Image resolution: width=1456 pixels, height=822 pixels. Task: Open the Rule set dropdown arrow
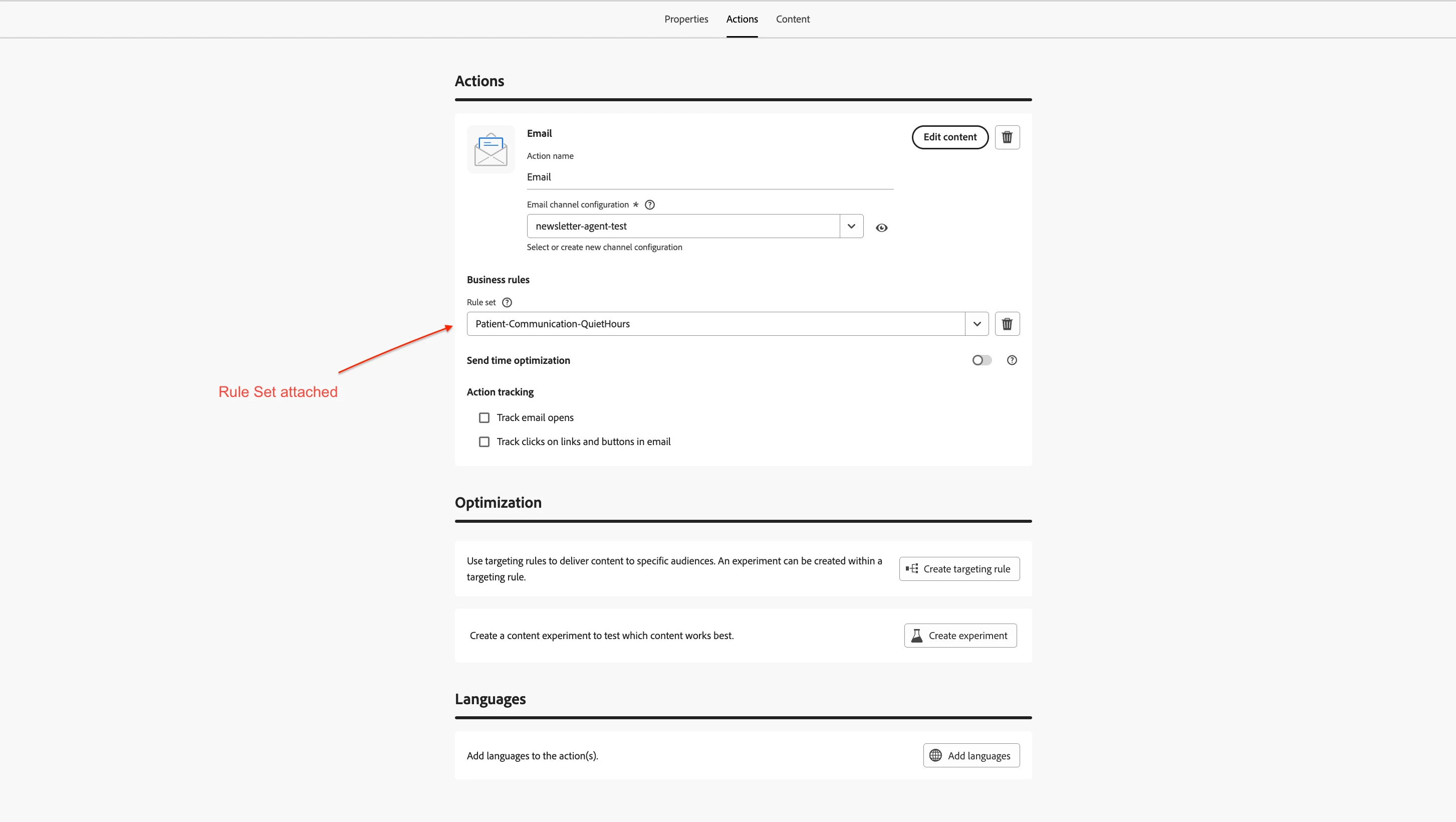click(977, 324)
